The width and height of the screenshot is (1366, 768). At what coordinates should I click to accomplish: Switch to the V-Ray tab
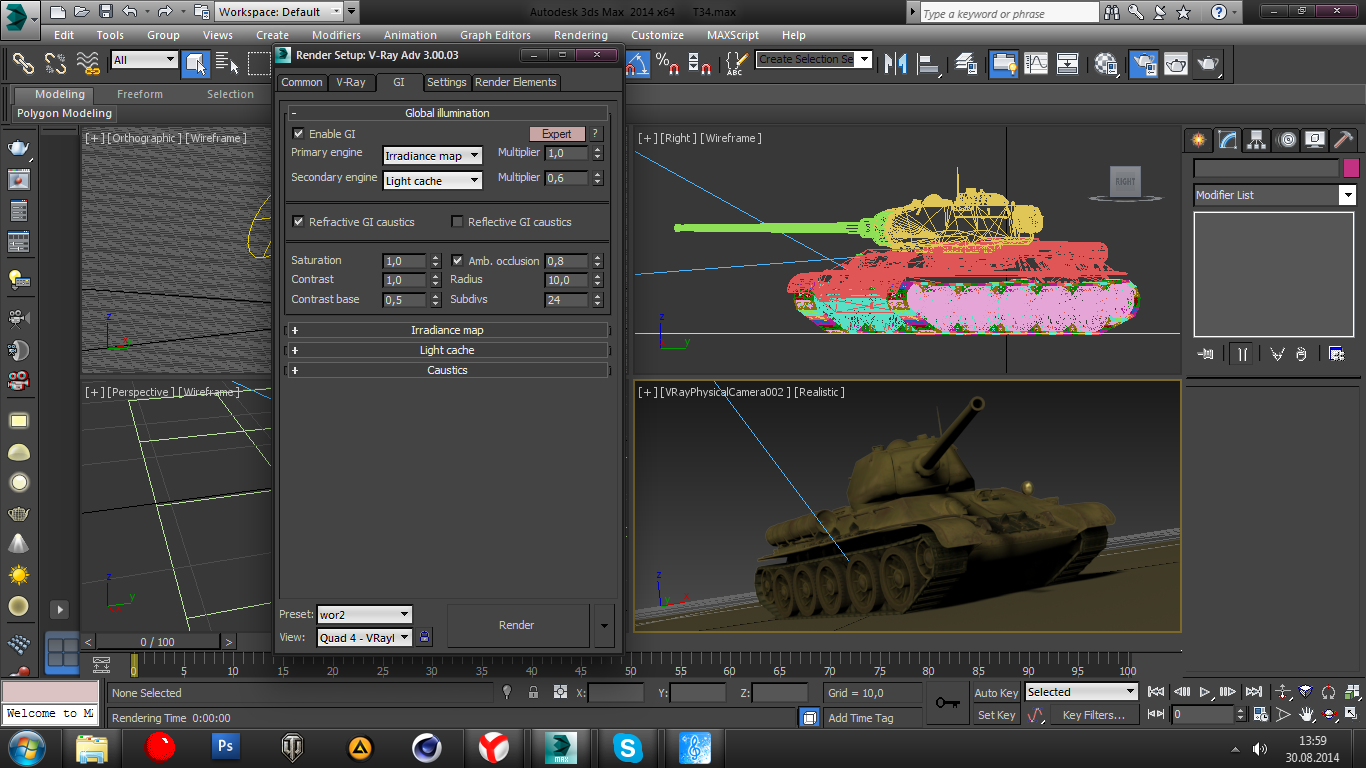click(350, 82)
